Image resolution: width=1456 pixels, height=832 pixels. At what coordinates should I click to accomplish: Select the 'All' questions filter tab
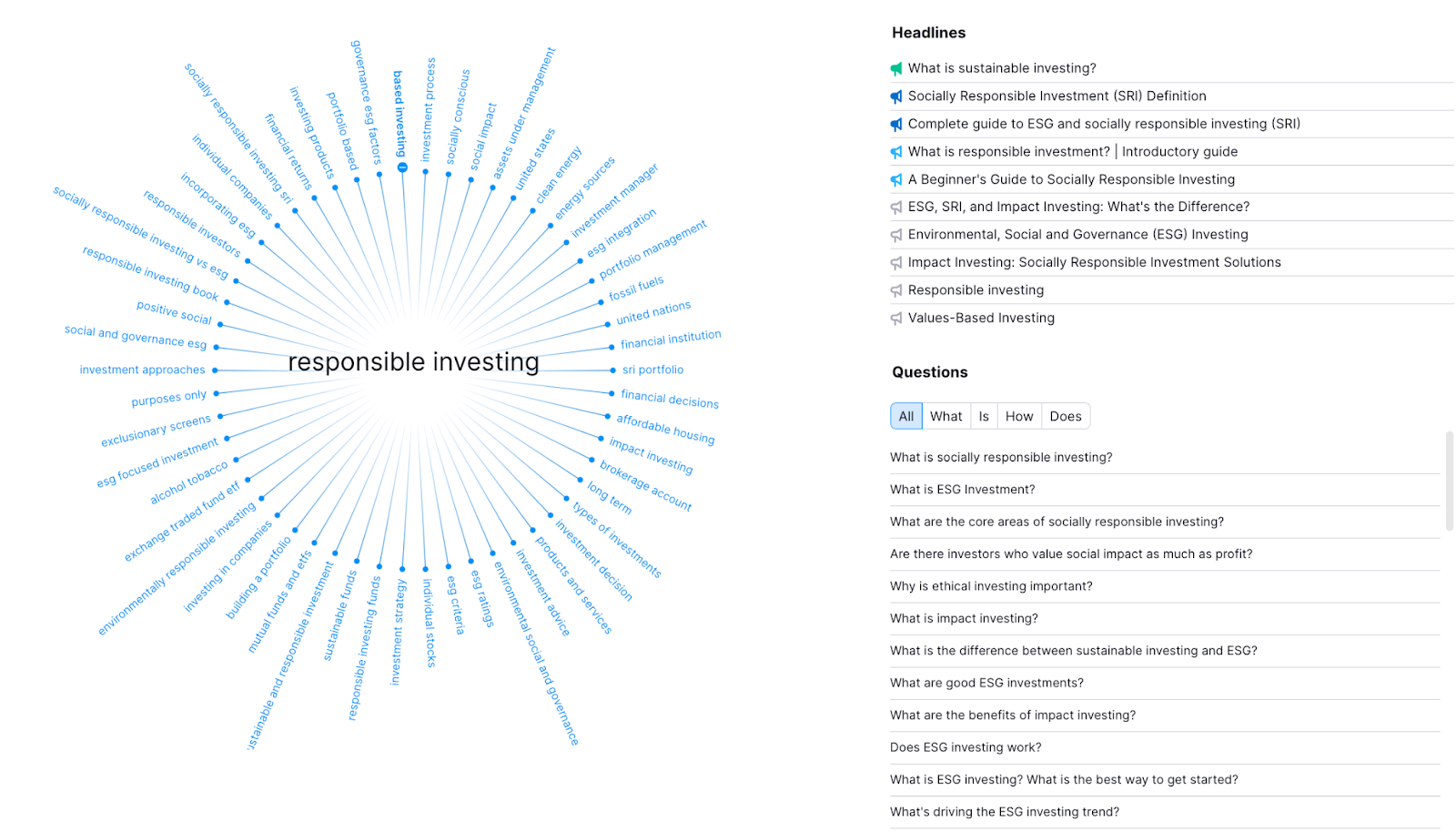coord(906,416)
